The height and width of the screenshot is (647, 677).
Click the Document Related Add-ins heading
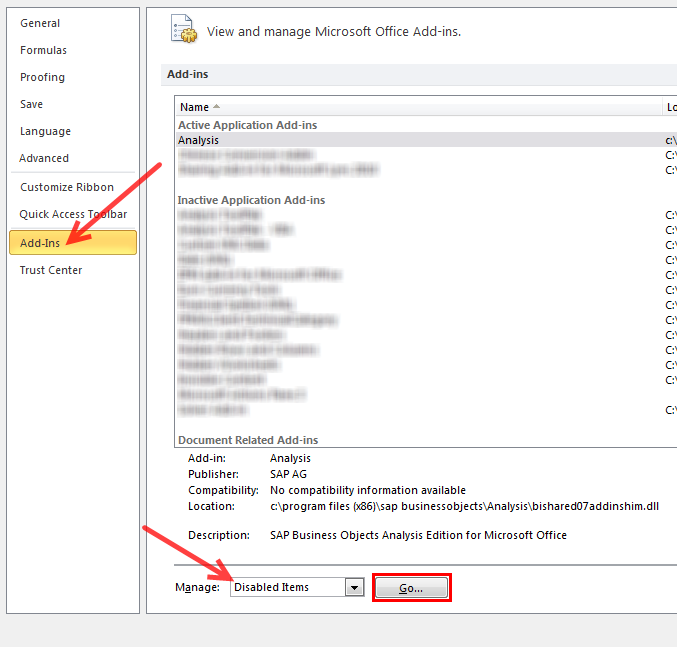click(248, 440)
